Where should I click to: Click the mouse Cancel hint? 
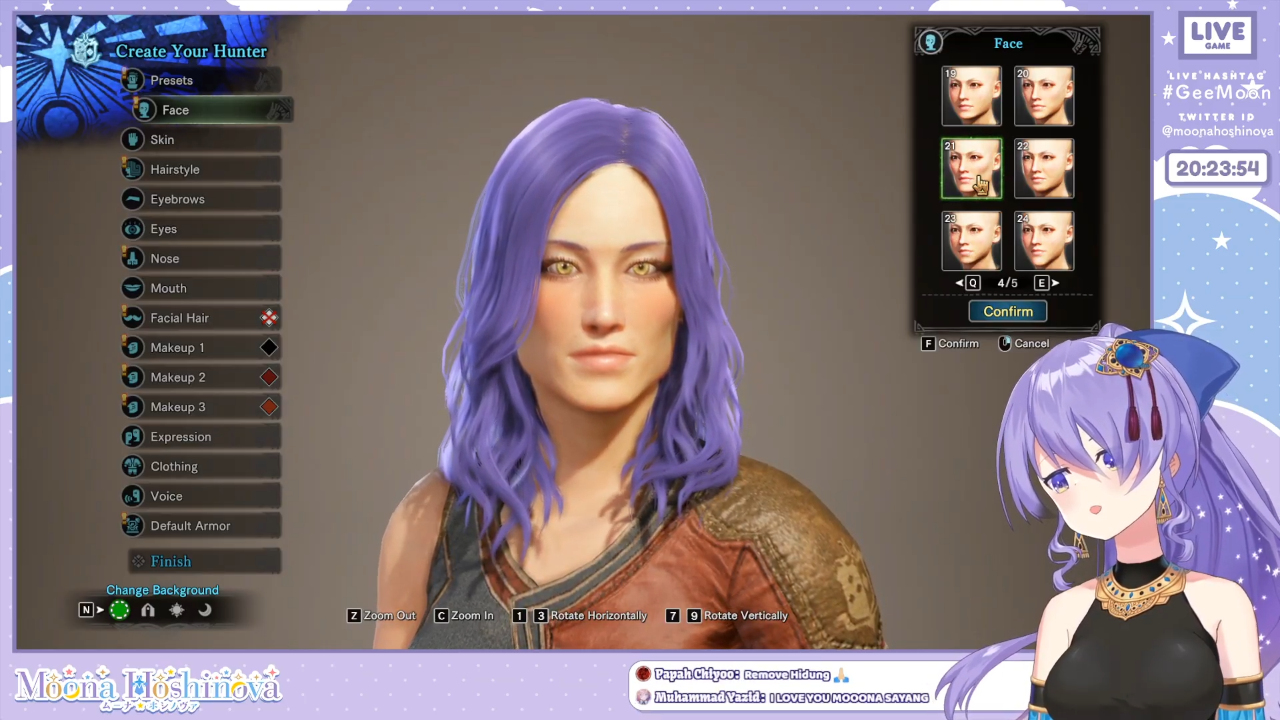tap(1024, 344)
